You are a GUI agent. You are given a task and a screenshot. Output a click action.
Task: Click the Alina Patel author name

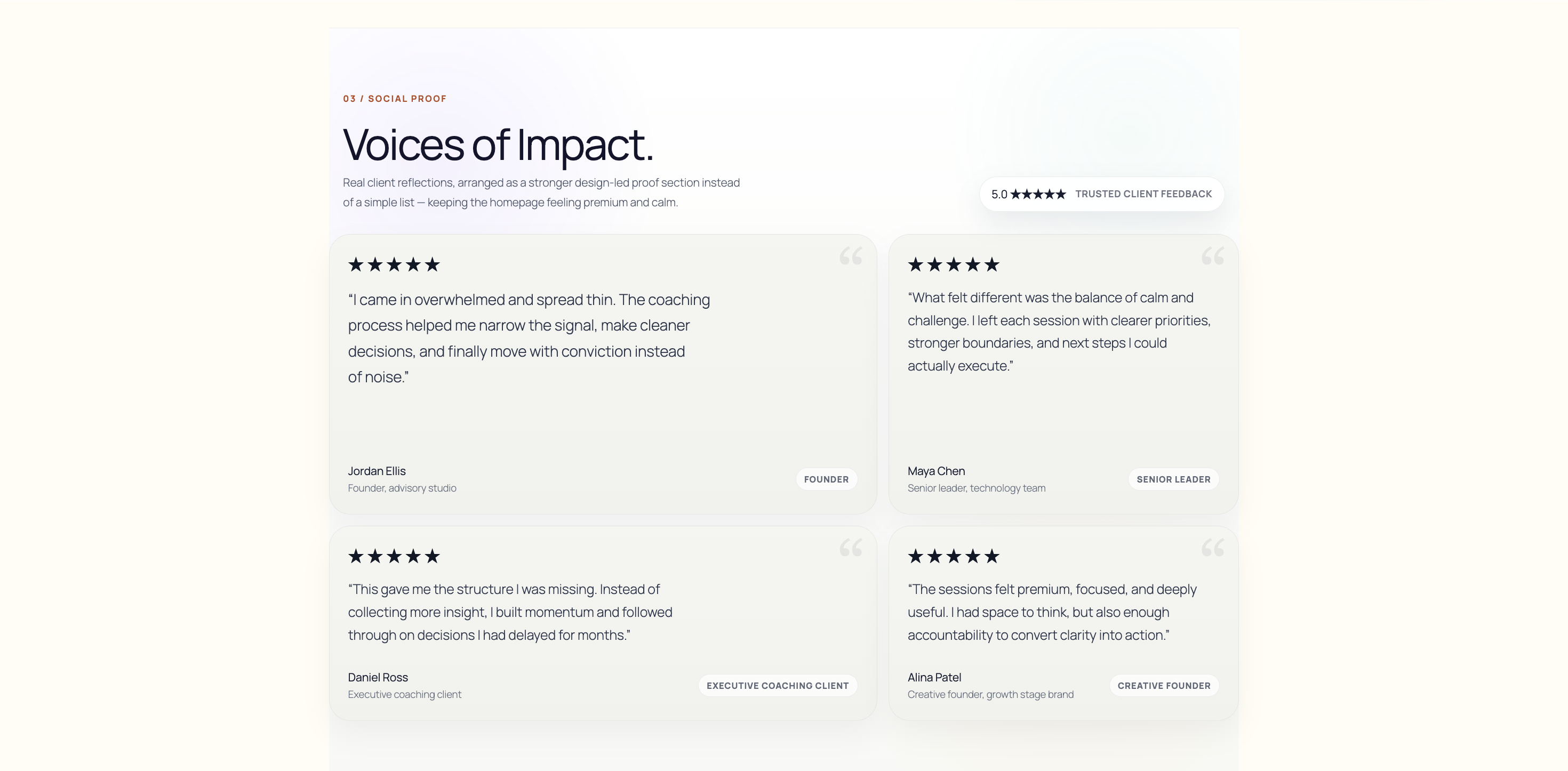coord(934,677)
